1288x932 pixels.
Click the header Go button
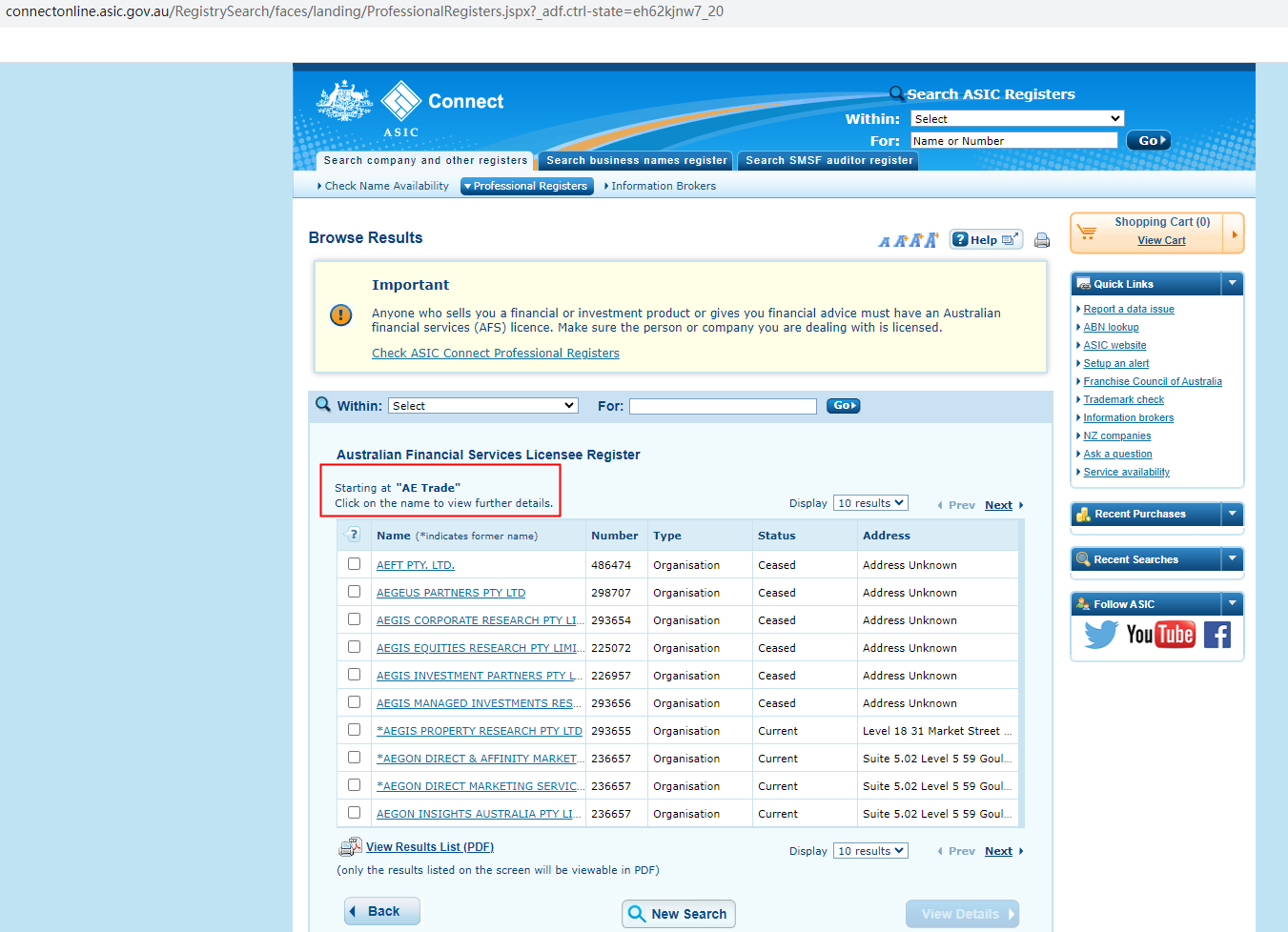tap(1148, 141)
